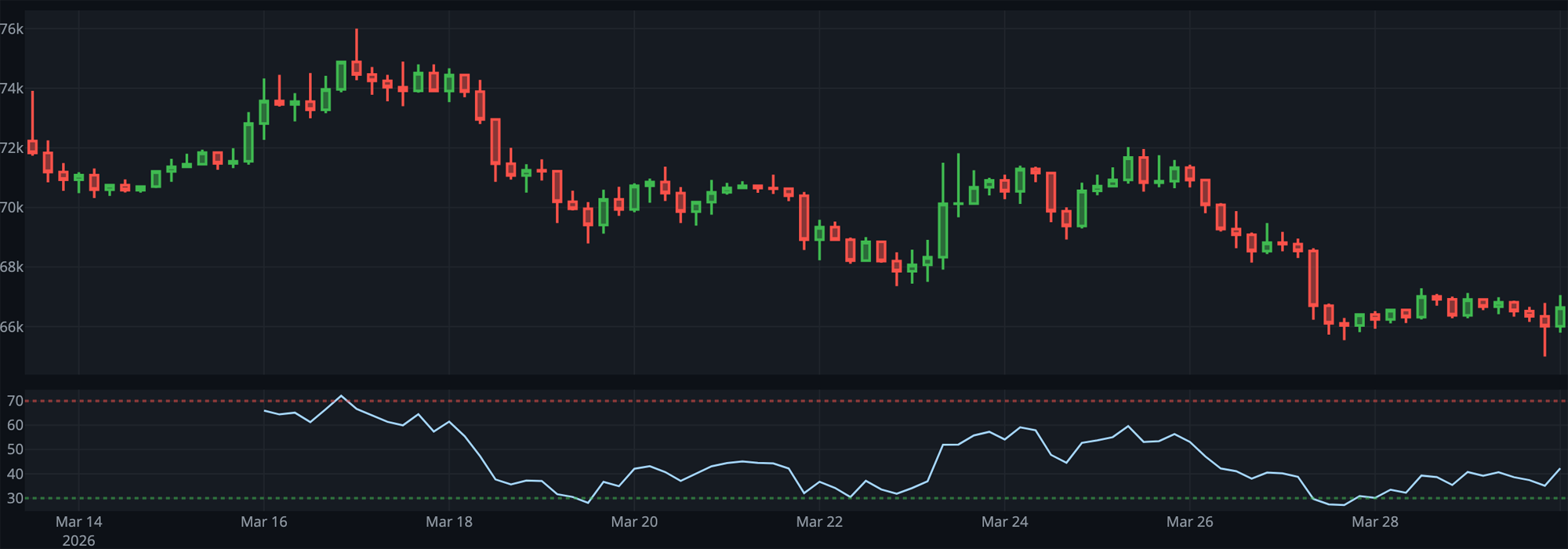This screenshot has width=1568, height=549.
Task: Select the Mar 18 date tick label
Action: point(448,522)
